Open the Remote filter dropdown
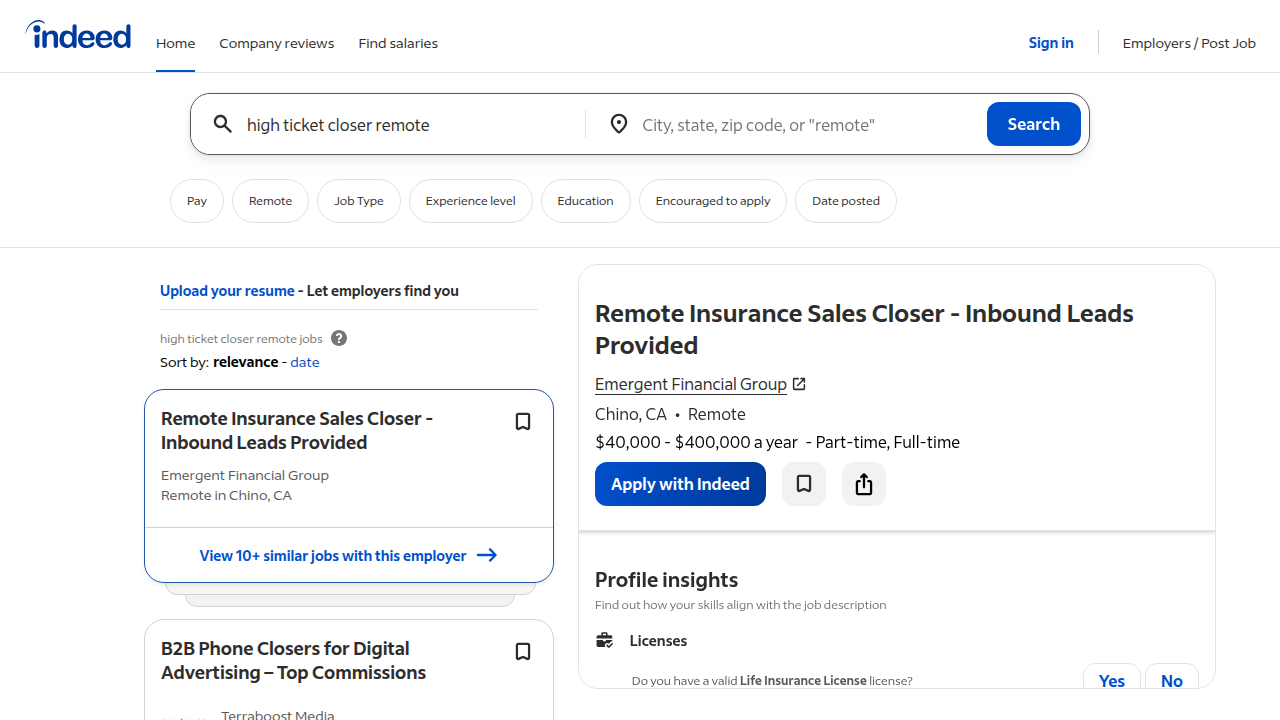 (x=270, y=201)
